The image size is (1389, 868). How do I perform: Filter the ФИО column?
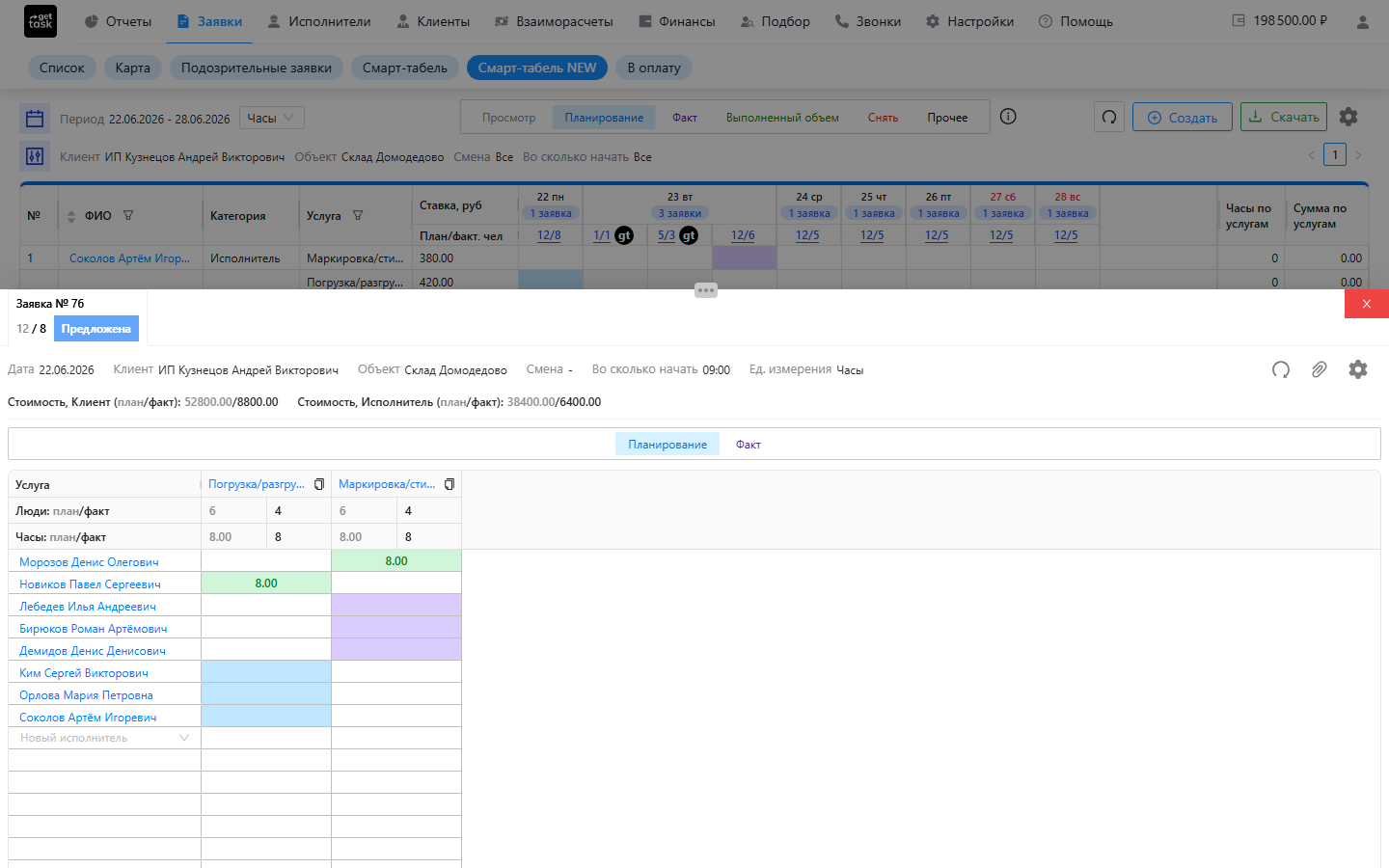[x=128, y=216]
